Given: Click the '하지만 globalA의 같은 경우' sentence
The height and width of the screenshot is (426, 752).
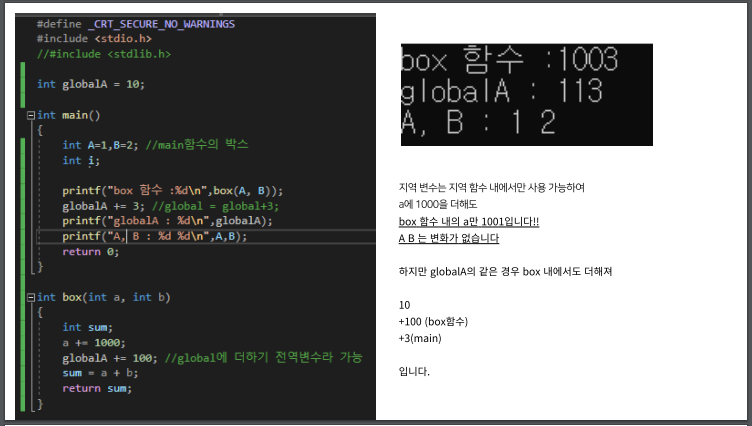Looking at the screenshot, I should tap(505, 272).
